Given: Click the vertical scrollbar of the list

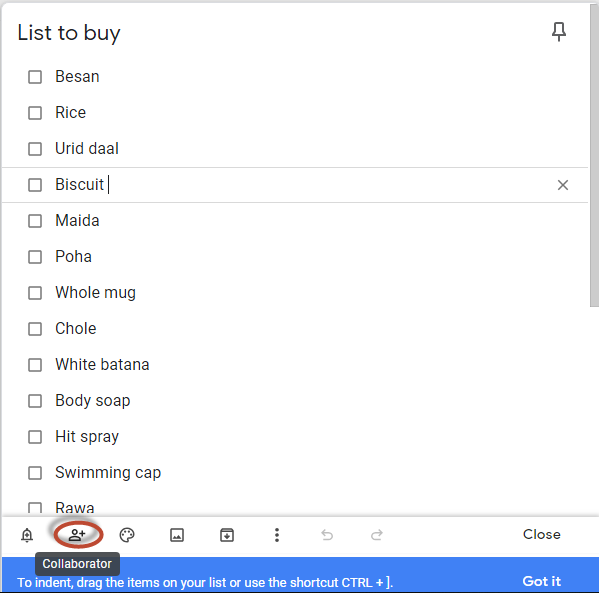Looking at the screenshot, I should pyautogui.click(x=594, y=155).
